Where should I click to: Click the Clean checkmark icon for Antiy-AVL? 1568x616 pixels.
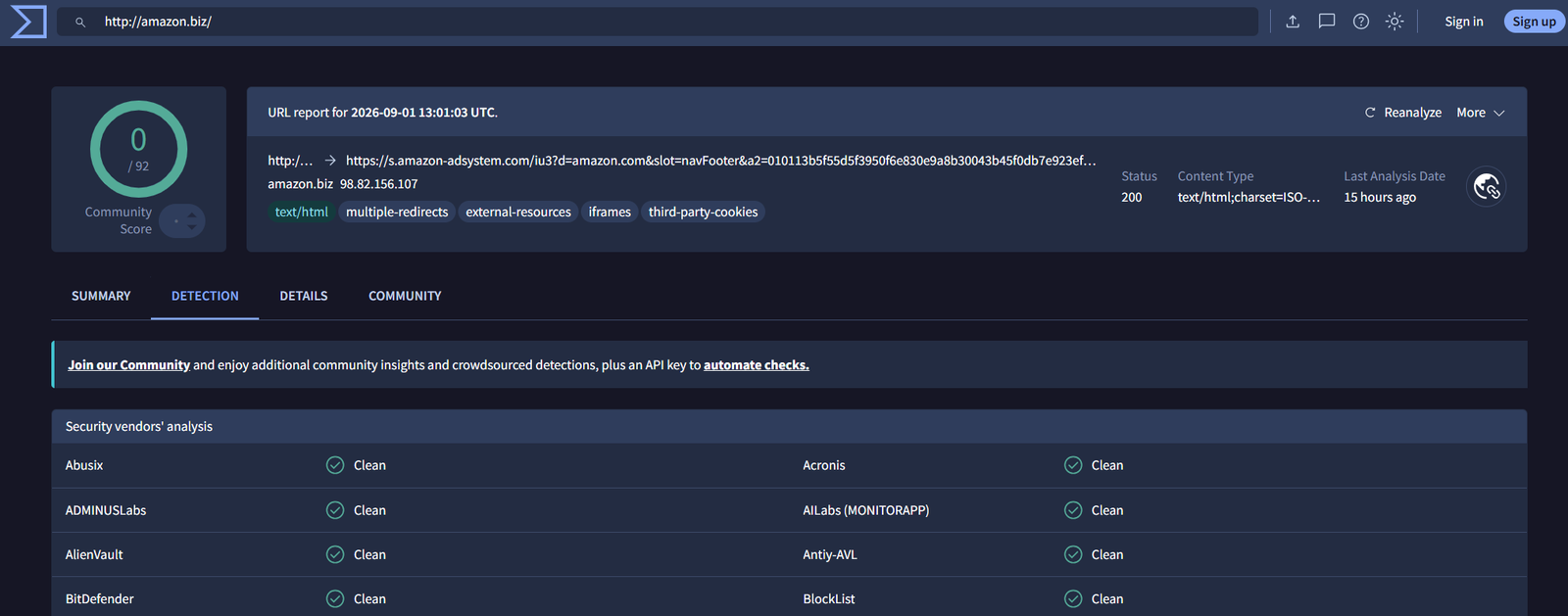1073,554
